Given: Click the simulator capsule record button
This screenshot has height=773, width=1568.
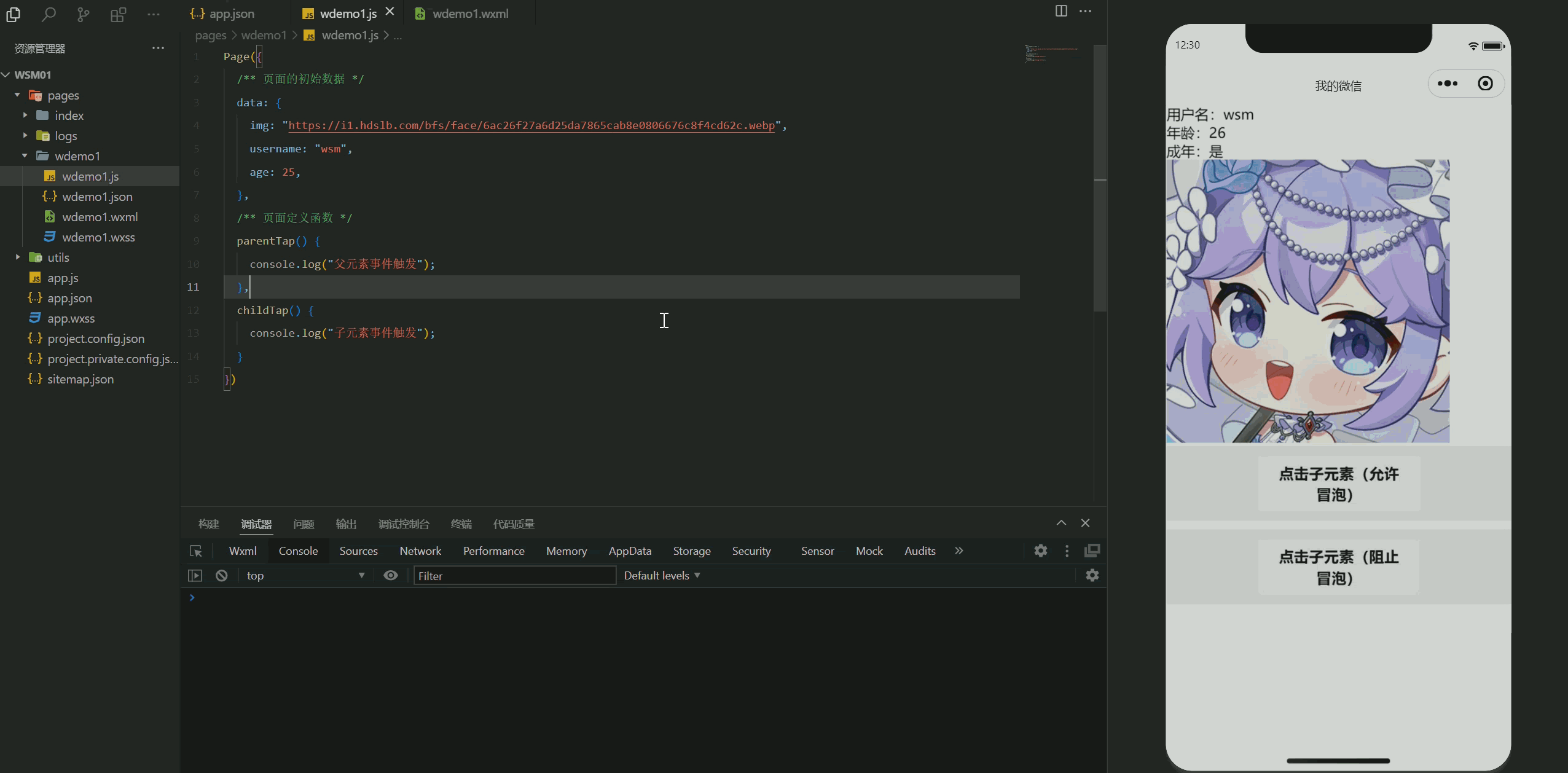Looking at the screenshot, I should 1485,84.
